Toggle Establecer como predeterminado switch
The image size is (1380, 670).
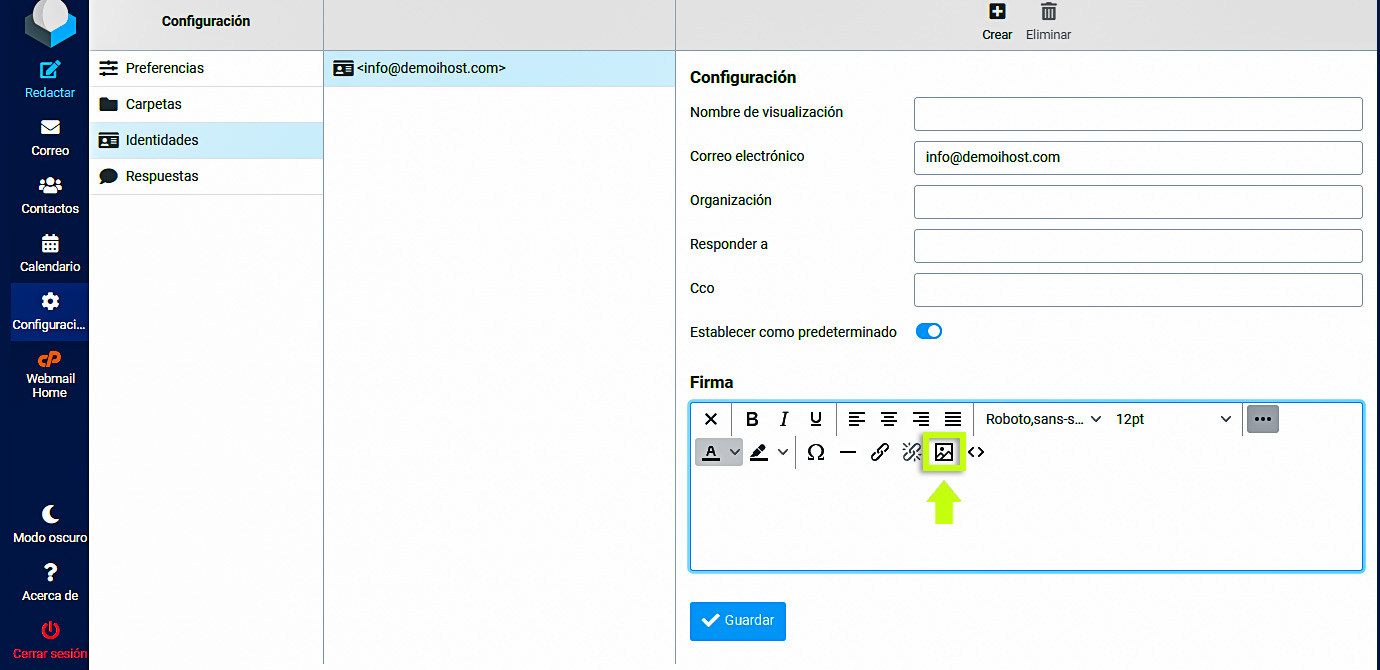929,332
